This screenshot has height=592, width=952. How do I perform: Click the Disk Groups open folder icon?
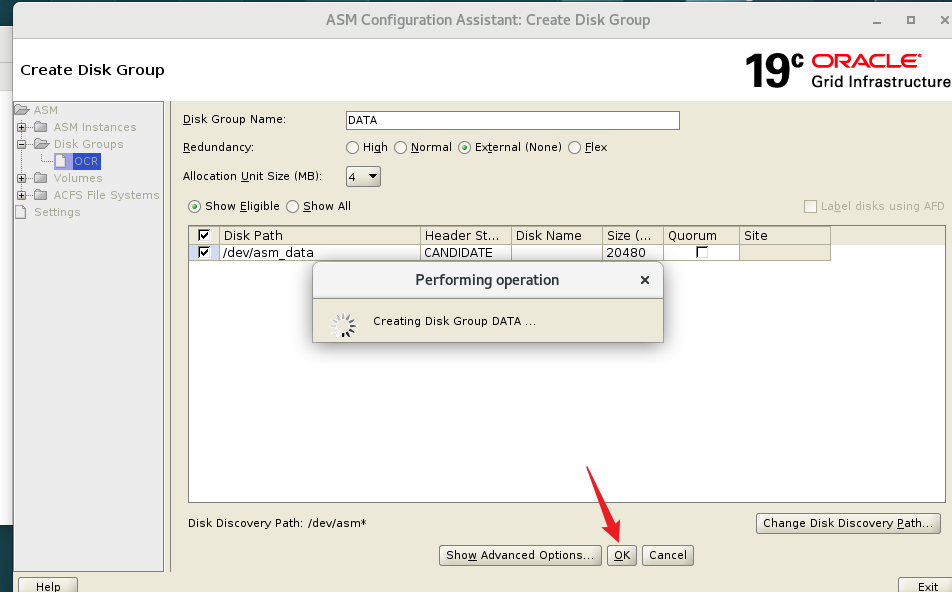[x=42, y=144]
